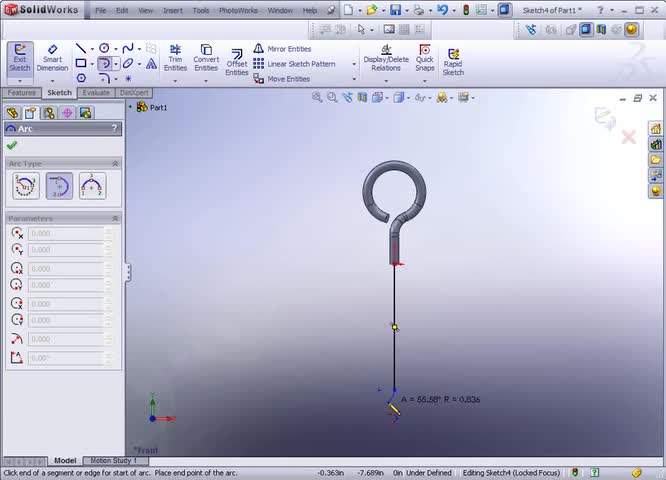666x480 pixels.
Task: Click the Save icon in the title bar
Action: [395, 10]
